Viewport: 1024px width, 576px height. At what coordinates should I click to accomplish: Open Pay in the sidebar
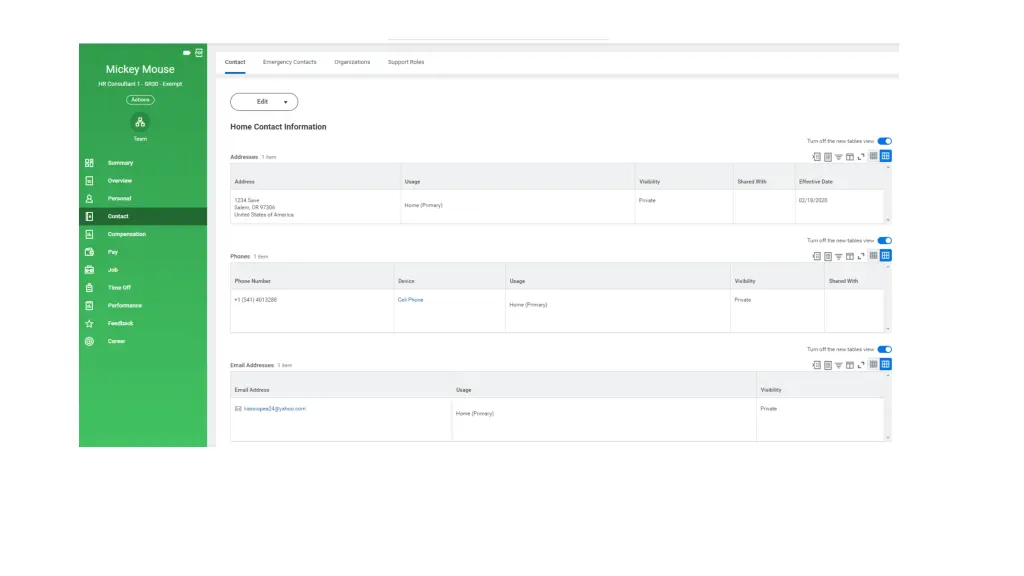click(x=143, y=252)
